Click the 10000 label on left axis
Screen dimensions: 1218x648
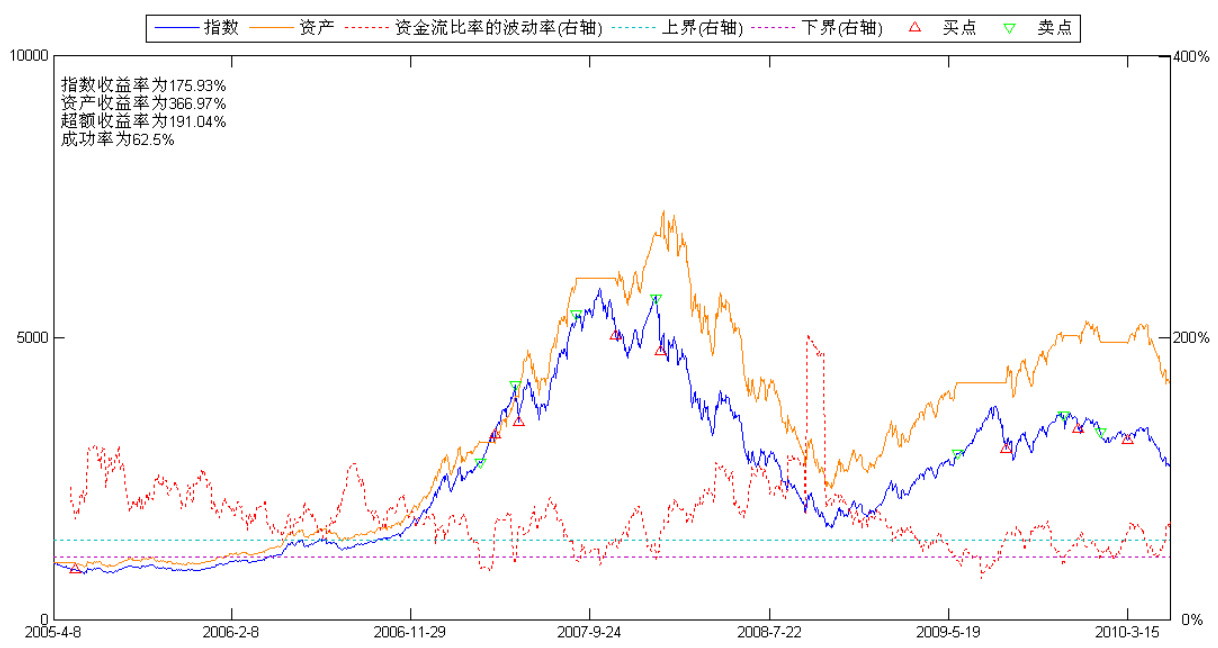(29, 56)
